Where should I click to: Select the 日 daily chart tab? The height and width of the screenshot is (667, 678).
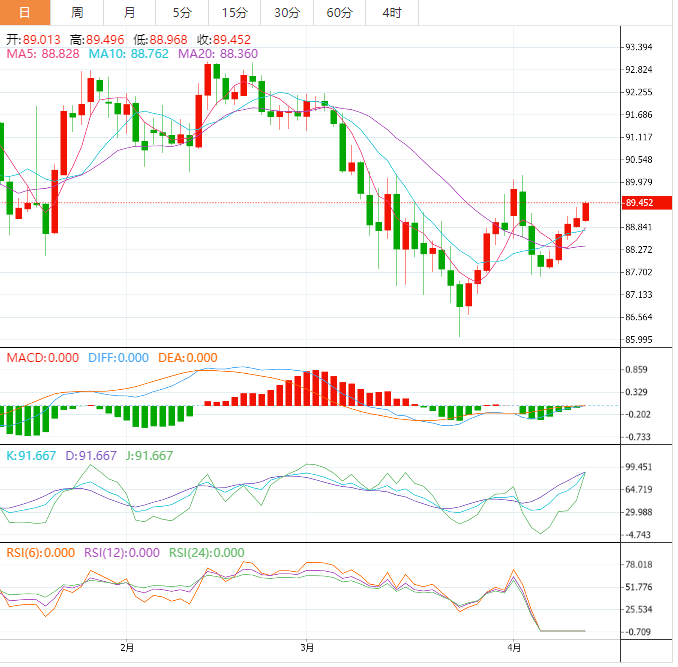(x=25, y=13)
